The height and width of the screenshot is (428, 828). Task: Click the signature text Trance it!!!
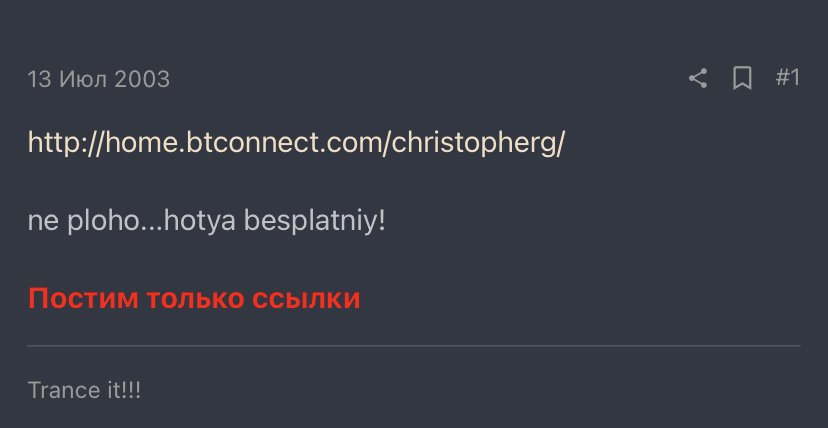84,391
